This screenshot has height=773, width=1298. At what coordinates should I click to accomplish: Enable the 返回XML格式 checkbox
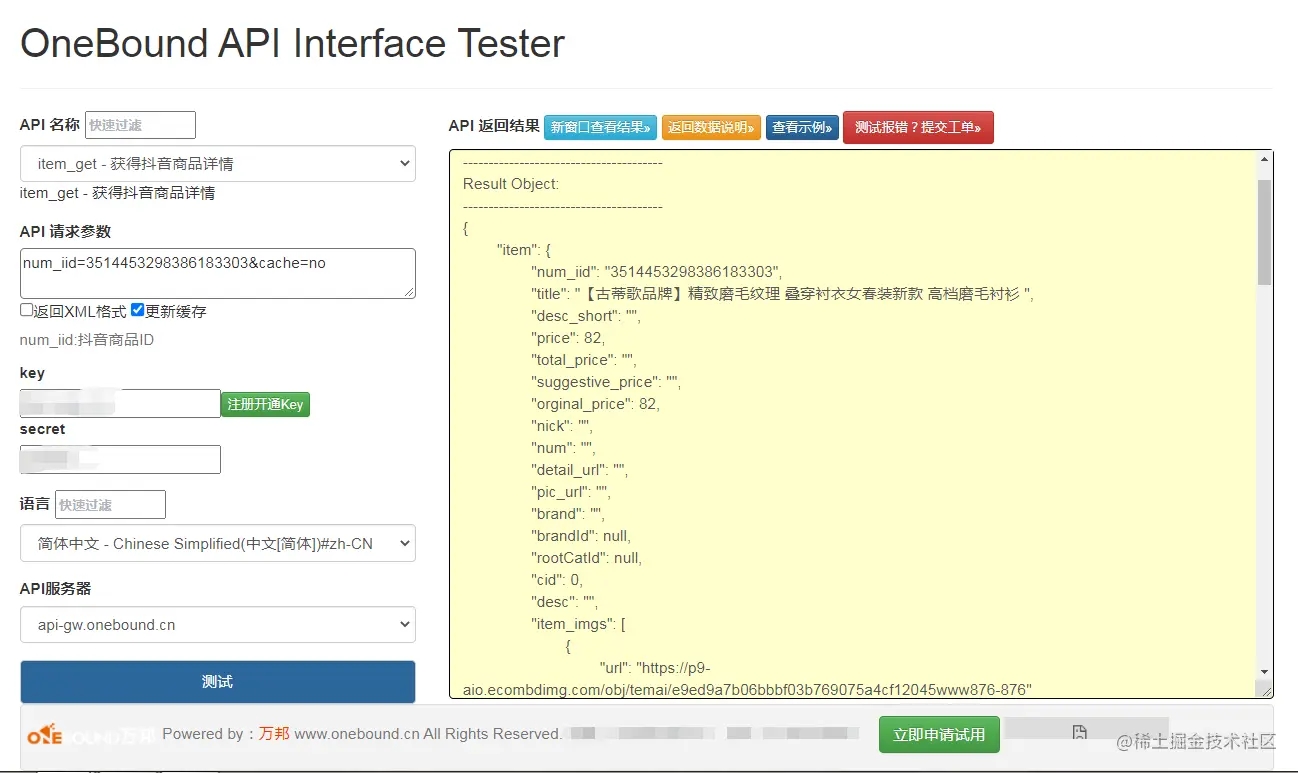tap(27, 310)
